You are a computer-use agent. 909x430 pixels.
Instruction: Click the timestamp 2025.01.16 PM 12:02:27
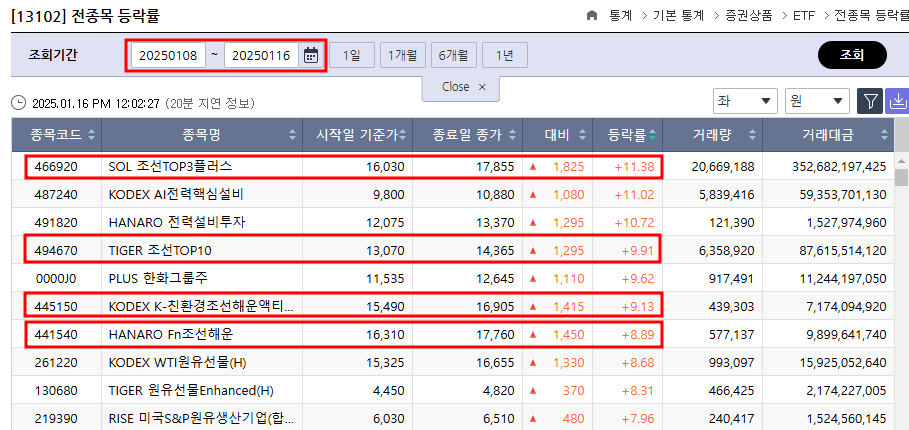point(95,104)
